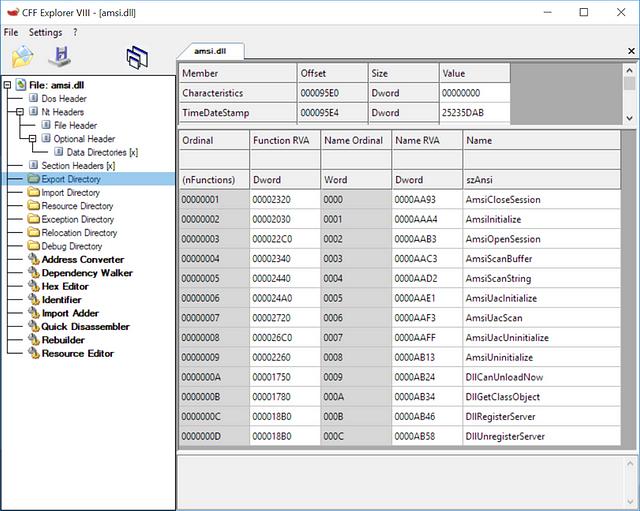Screen dimensions: 640x511
Task: Select function RVA 00002340 cell
Action: point(285,259)
